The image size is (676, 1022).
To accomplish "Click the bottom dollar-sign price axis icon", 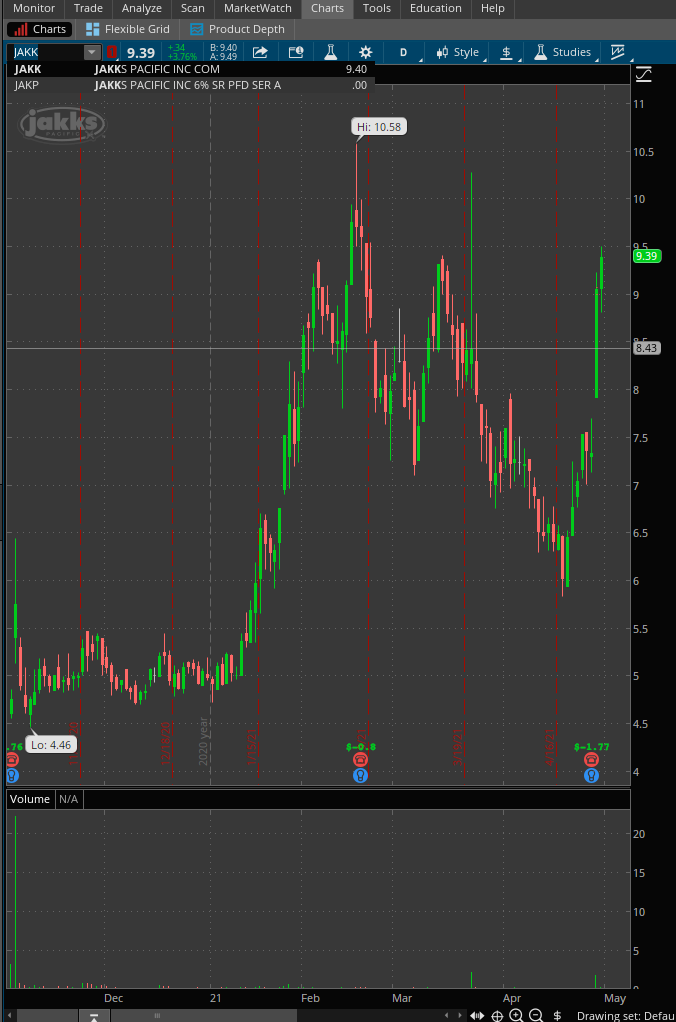I will 557,1015.
